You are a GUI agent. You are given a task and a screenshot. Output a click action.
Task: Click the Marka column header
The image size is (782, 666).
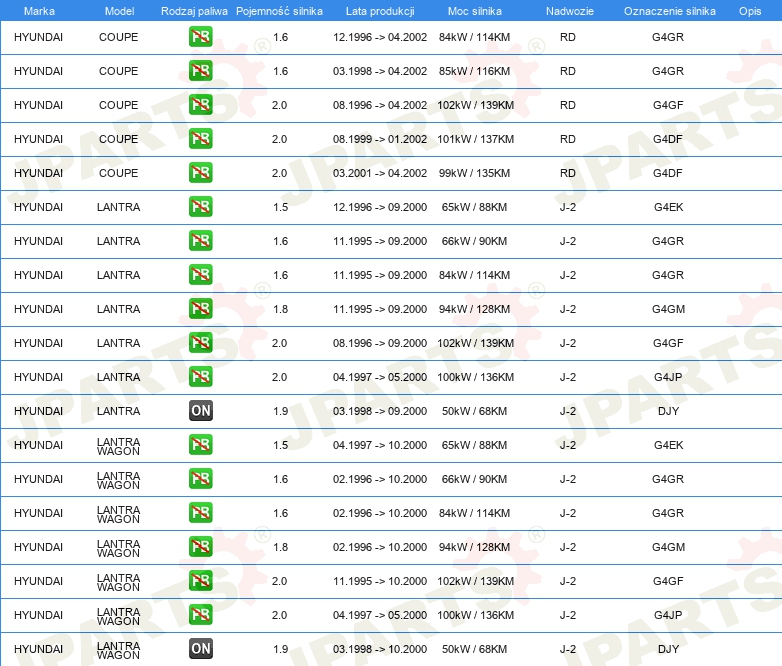pos(39,11)
